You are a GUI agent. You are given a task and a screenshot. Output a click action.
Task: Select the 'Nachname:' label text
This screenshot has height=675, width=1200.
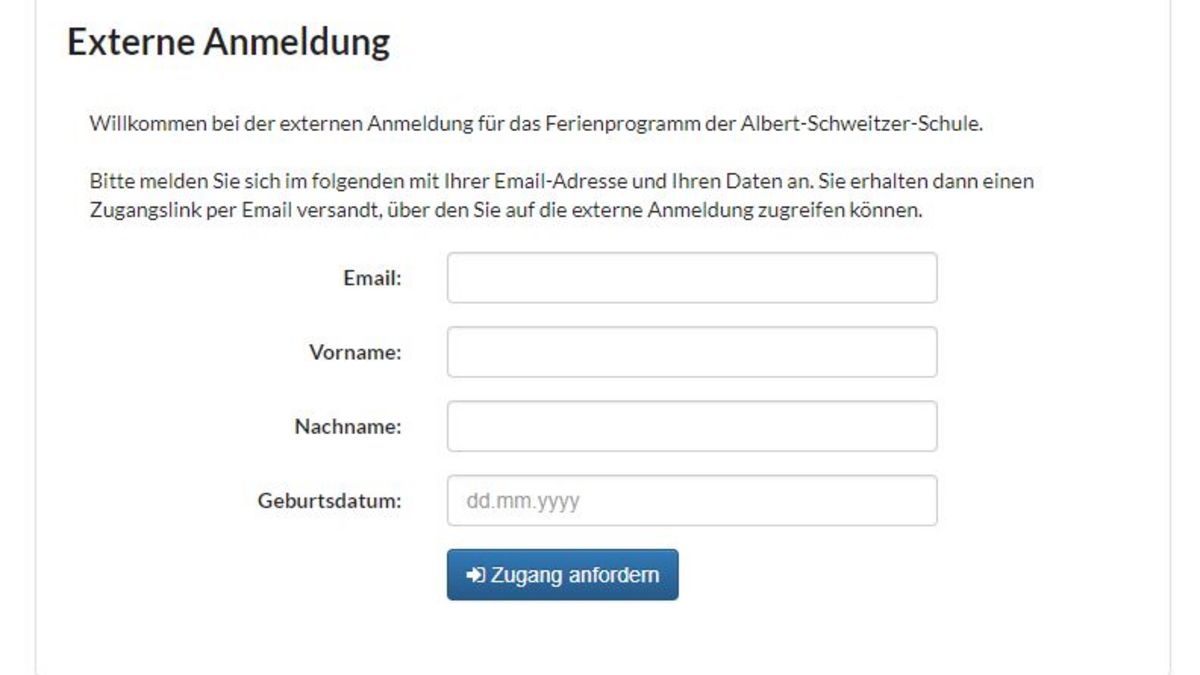348,426
